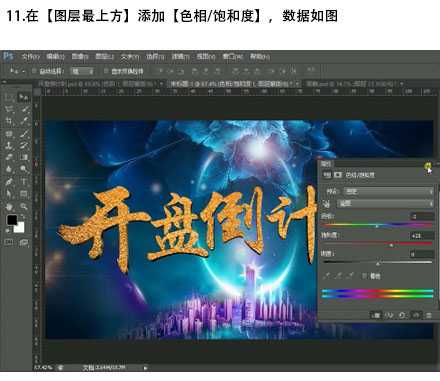Open the 预设 preset dropdown in Properties

point(389,191)
